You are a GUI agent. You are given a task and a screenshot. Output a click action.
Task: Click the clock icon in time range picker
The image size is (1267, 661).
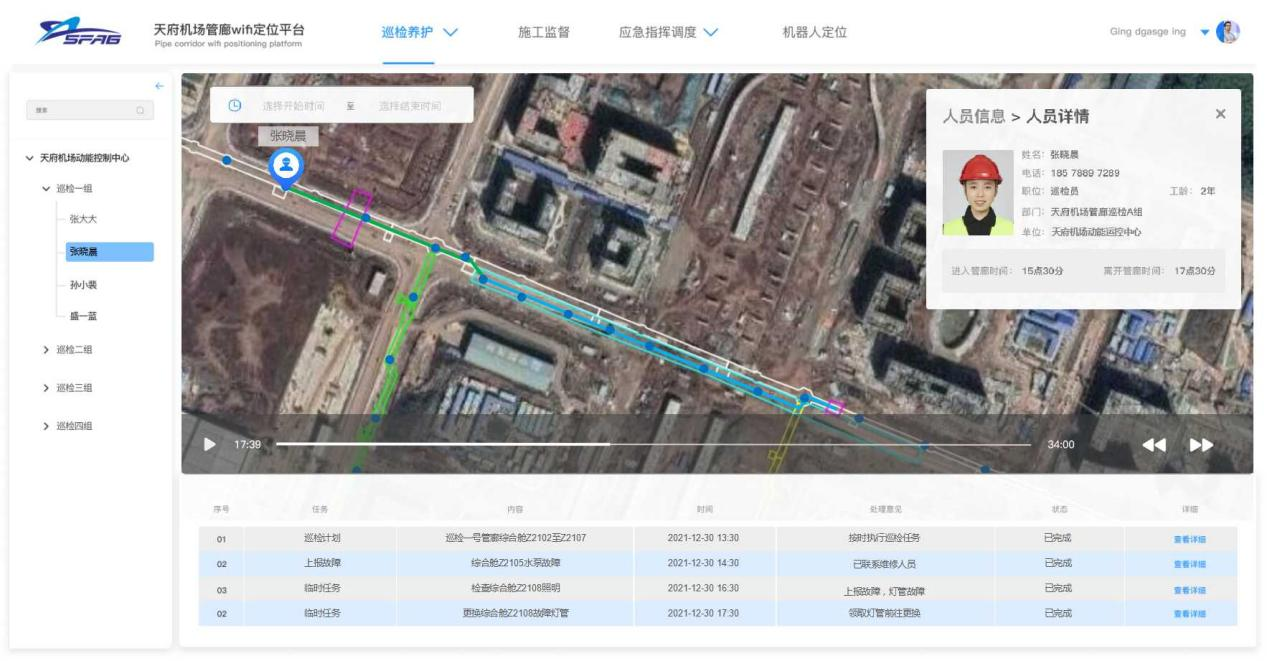point(235,105)
